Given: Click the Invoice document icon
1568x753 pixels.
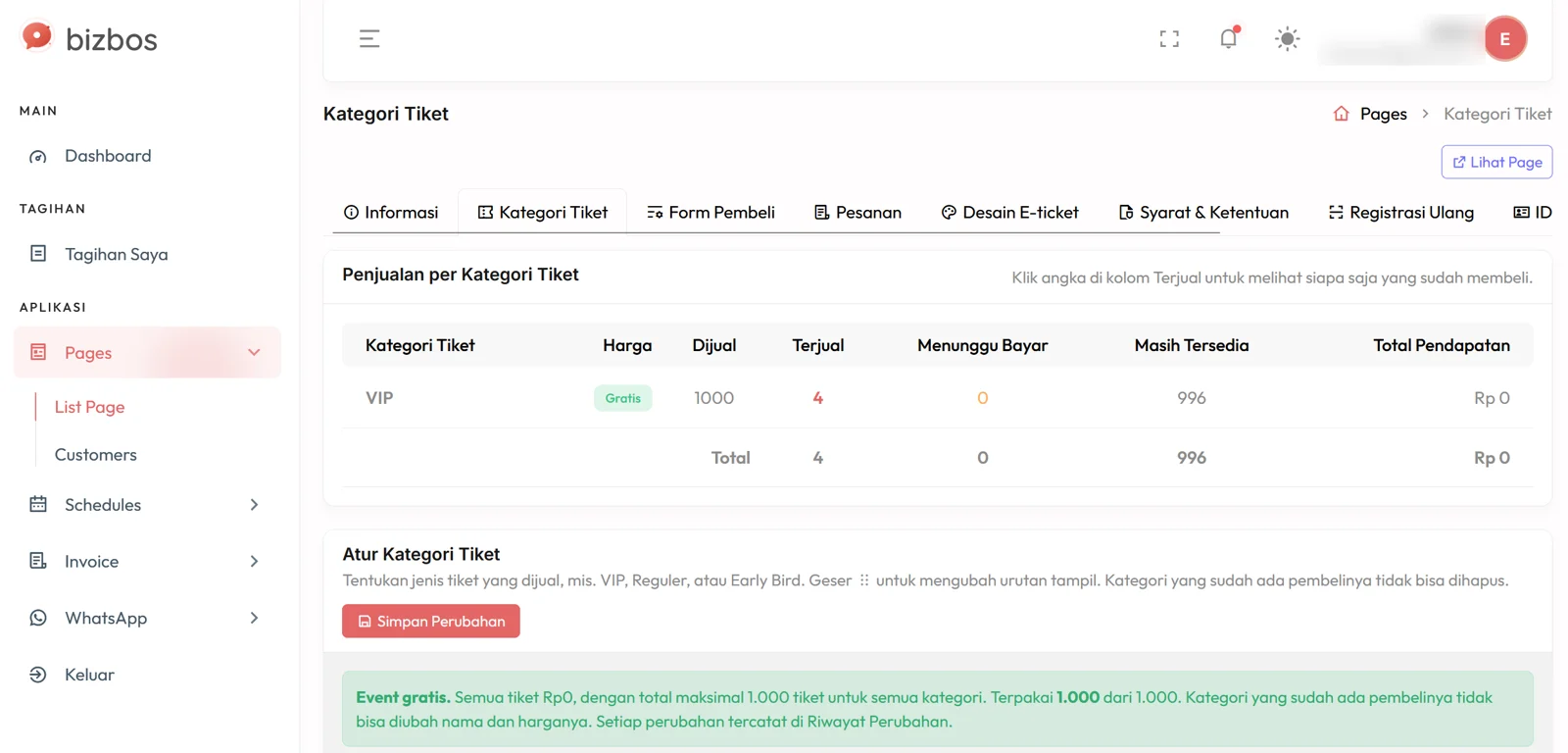Looking at the screenshot, I should click(x=38, y=561).
